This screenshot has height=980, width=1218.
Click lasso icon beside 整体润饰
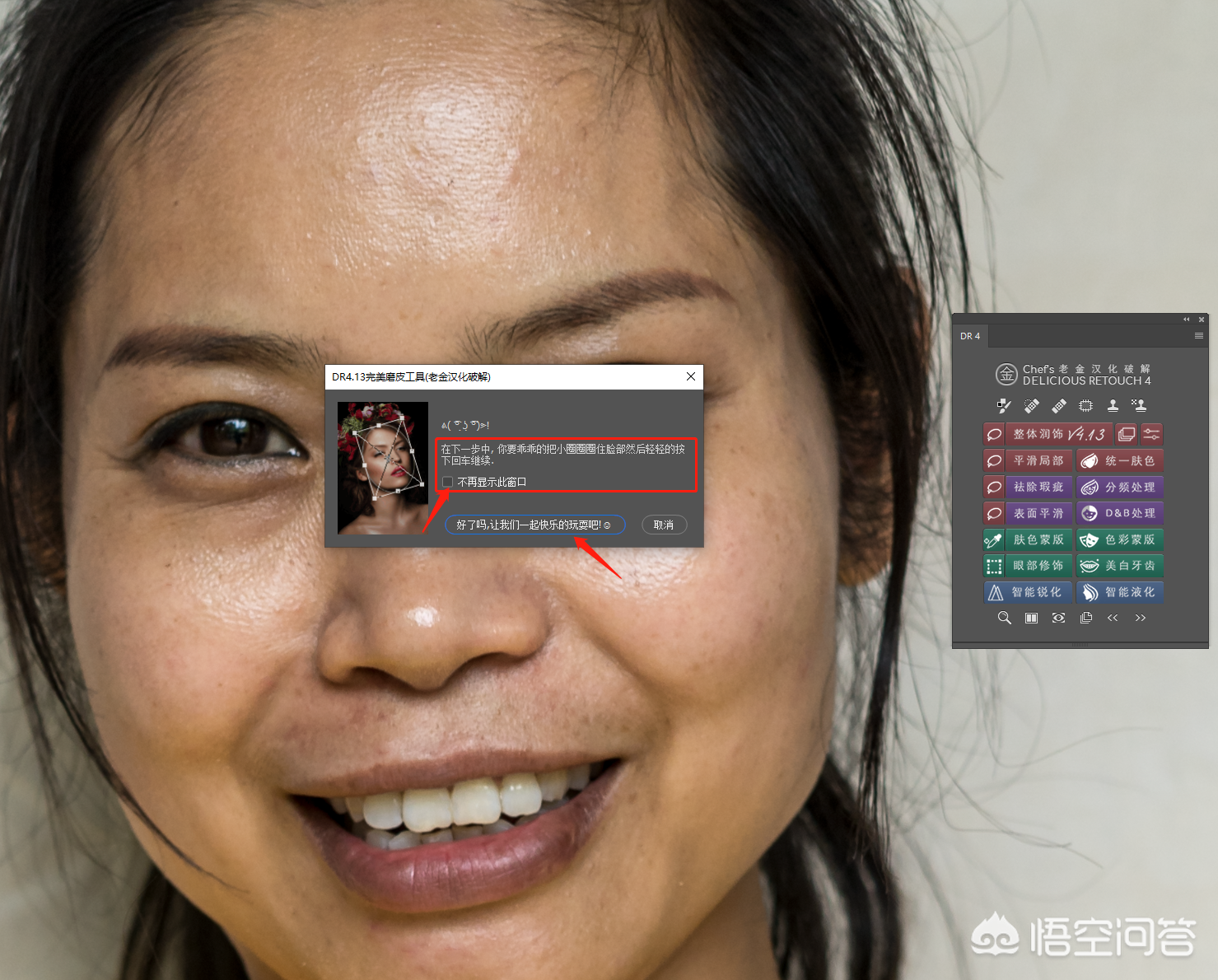pyautogui.click(x=994, y=434)
